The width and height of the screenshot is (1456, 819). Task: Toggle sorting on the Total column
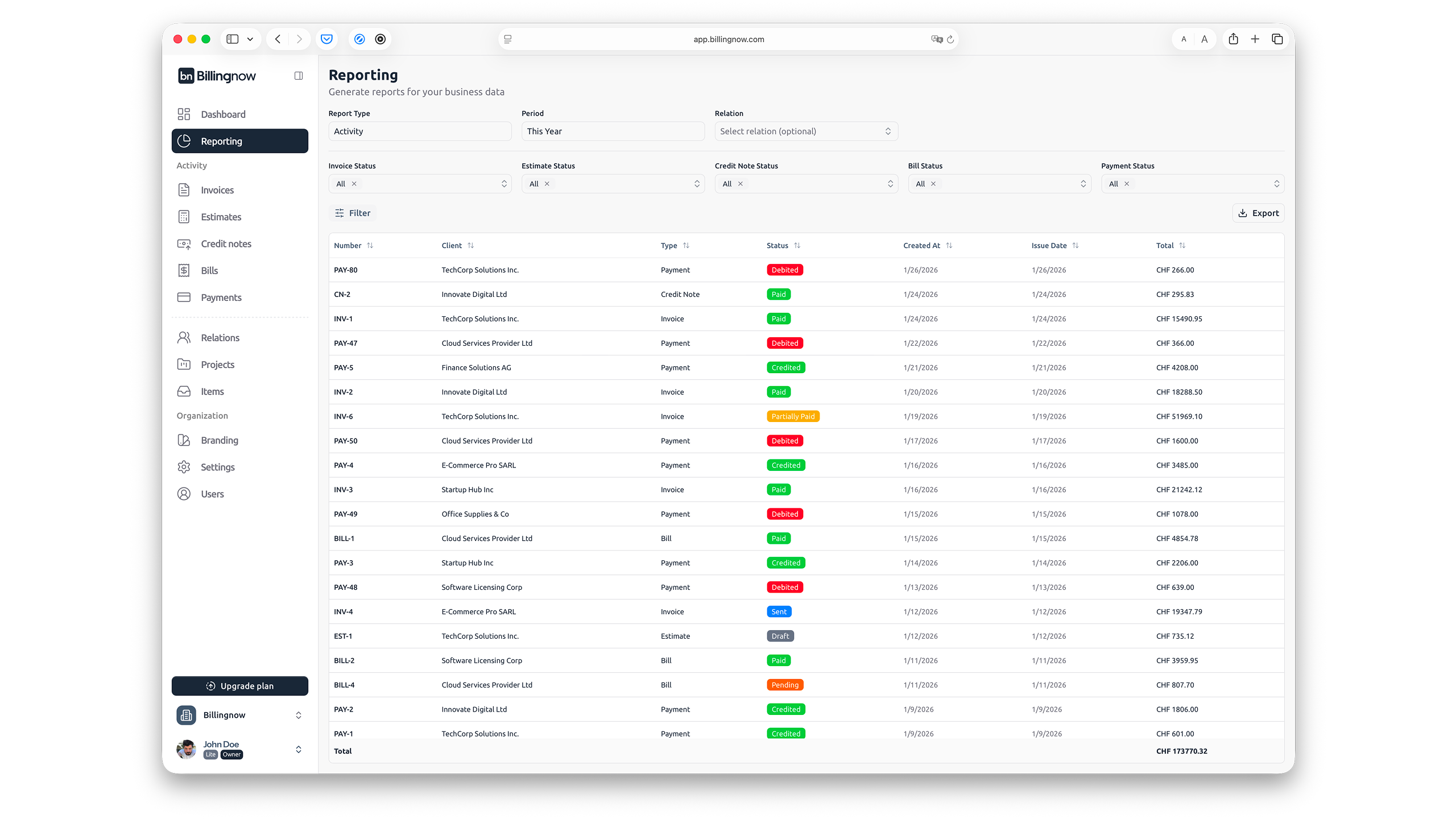tap(1182, 245)
